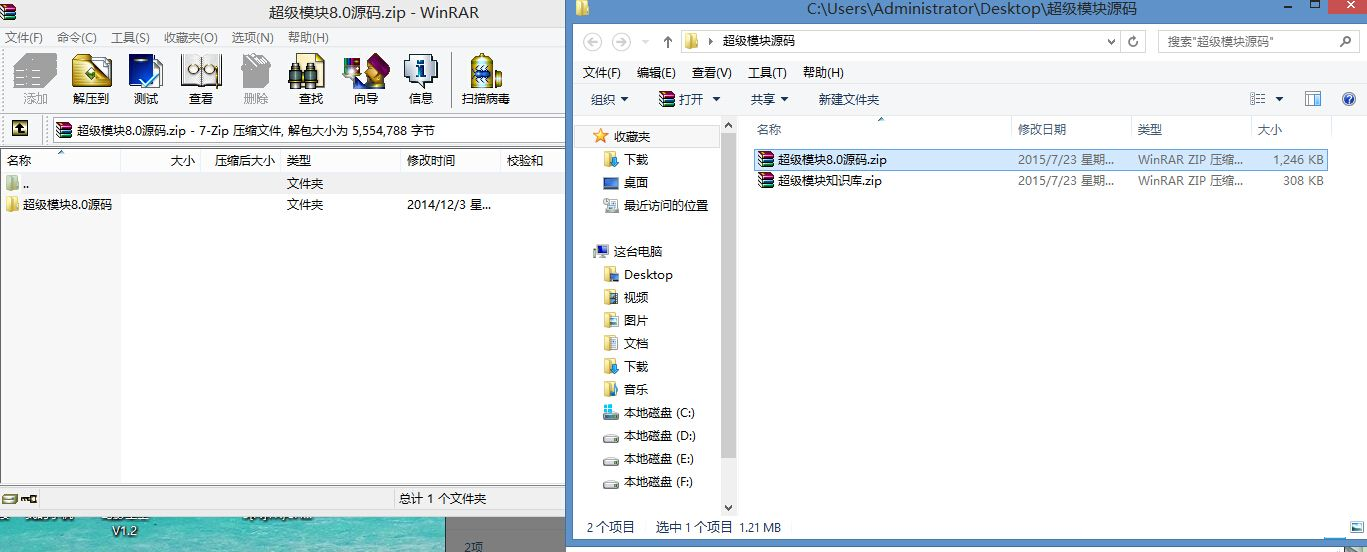Image resolution: width=1367 pixels, height=552 pixels.
Task: Click the 查找 (Find) binoculars icon
Action: pos(311,79)
